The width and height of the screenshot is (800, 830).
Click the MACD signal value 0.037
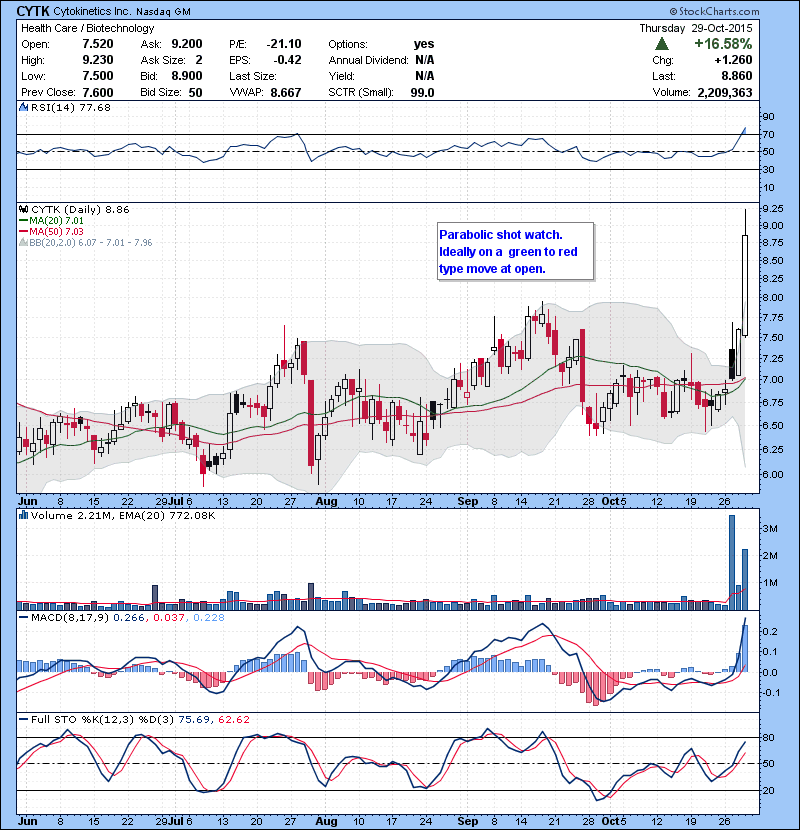(169, 618)
